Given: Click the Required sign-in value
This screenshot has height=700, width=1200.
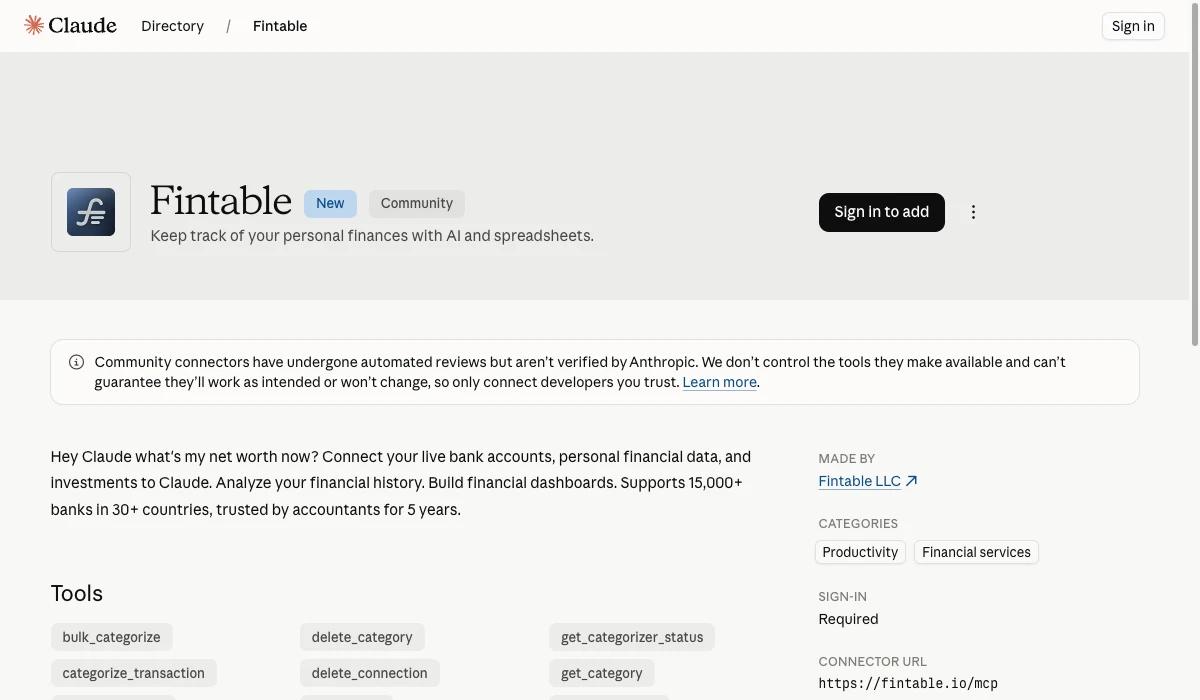Looking at the screenshot, I should pyautogui.click(x=848, y=619).
